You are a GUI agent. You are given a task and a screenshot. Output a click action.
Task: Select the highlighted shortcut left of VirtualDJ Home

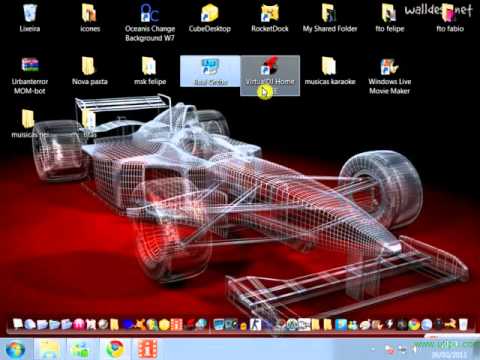pos(210,71)
